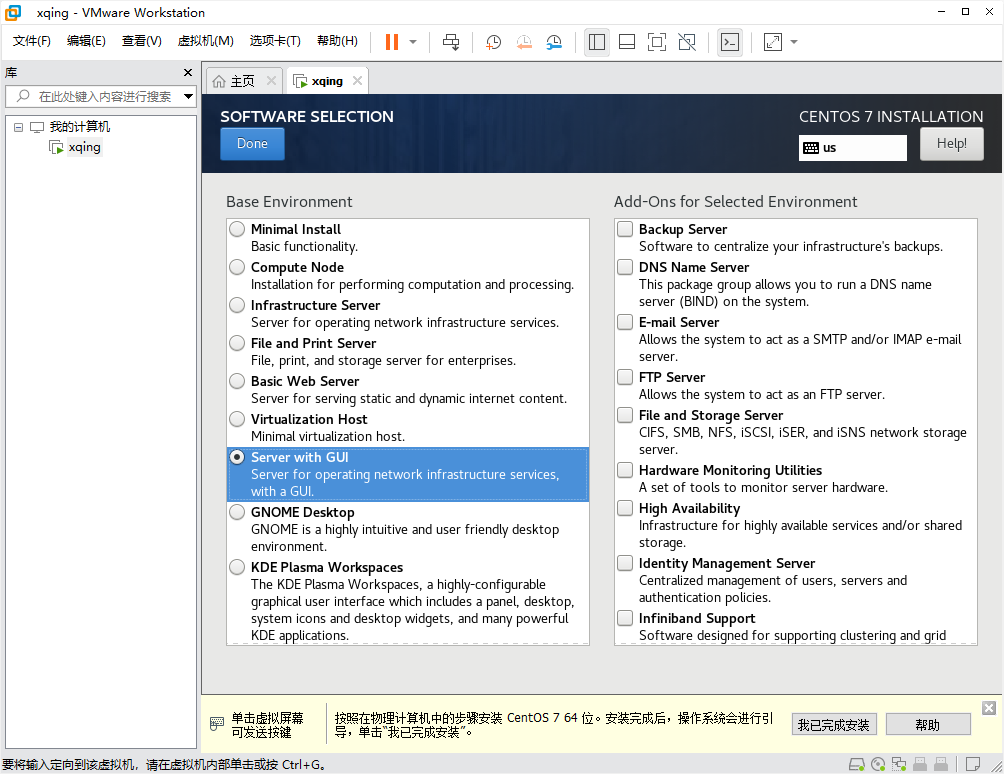Enable the Hardware Monitoring Utilities checkbox
The image size is (1004, 774).
click(625, 470)
